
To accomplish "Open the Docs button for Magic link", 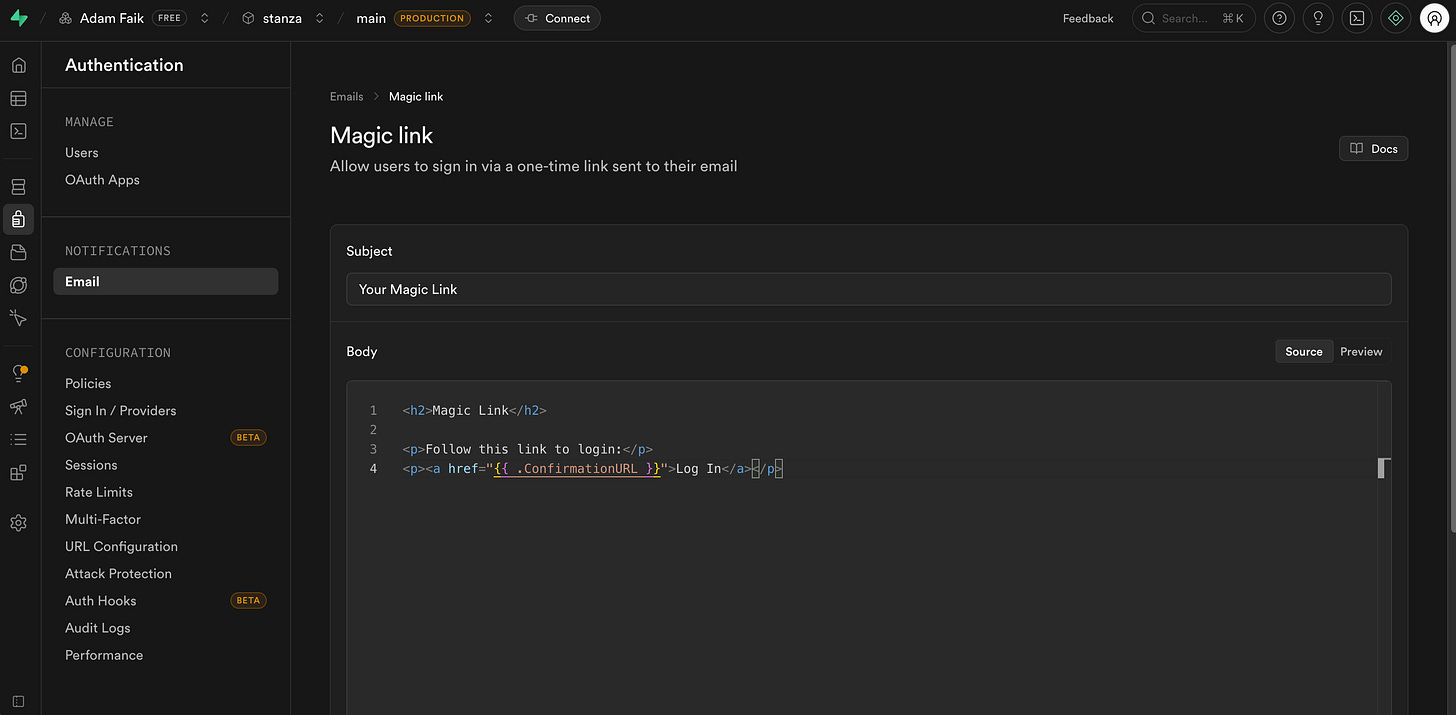I will [1373, 148].
